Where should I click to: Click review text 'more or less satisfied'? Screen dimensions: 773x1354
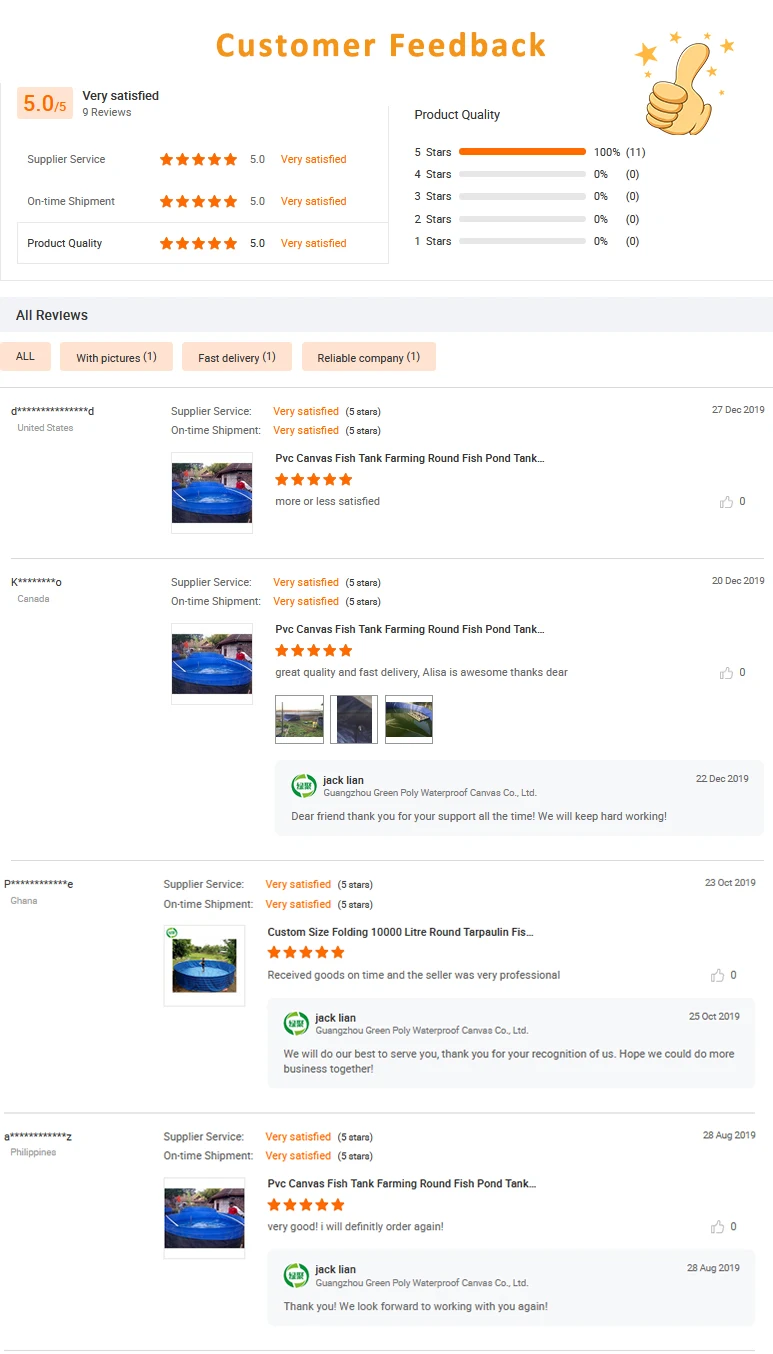(327, 501)
